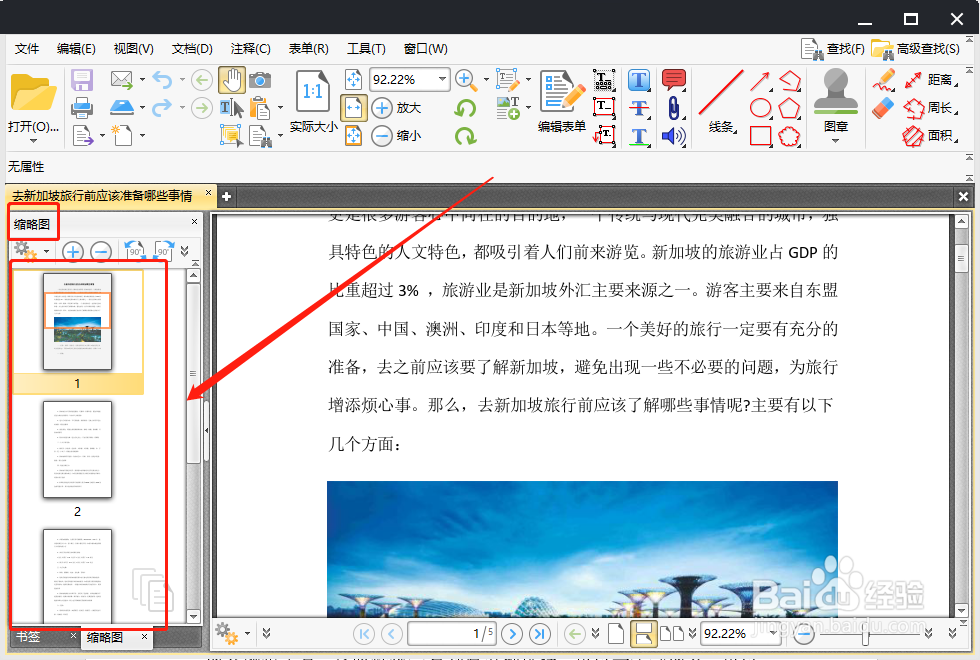980x660 pixels.
Task: Select the Highlight text T tool
Action: (x=639, y=80)
